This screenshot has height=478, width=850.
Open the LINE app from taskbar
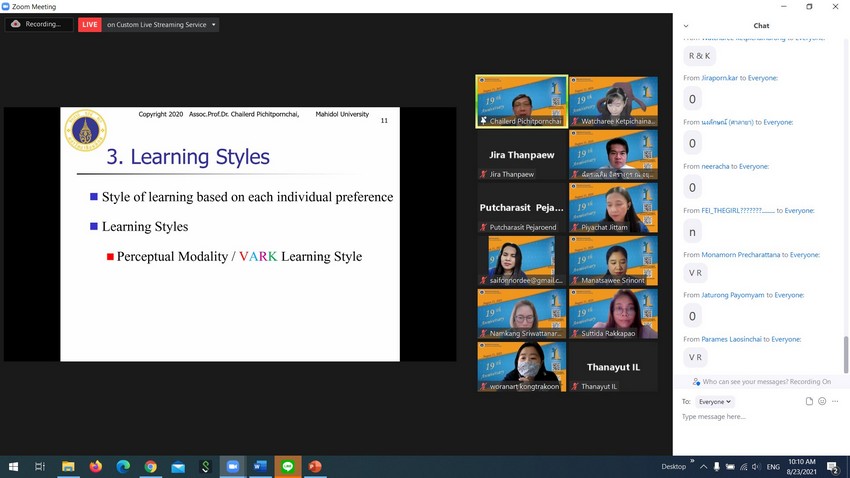click(x=288, y=466)
